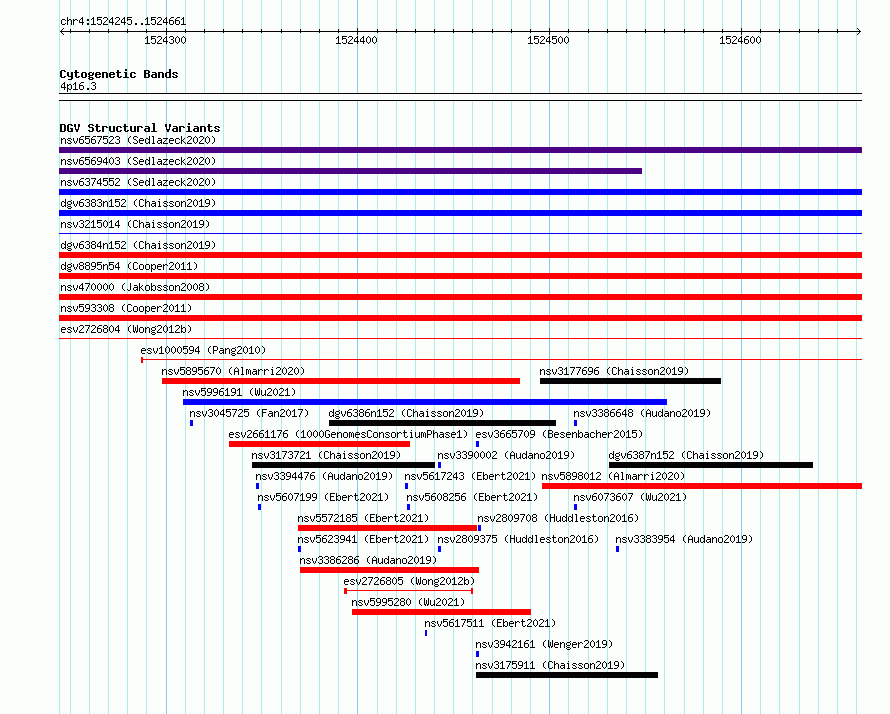Click the blue marker under nsv3383954
This screenshot has height=714, width=890.
[x=618, y=549]
